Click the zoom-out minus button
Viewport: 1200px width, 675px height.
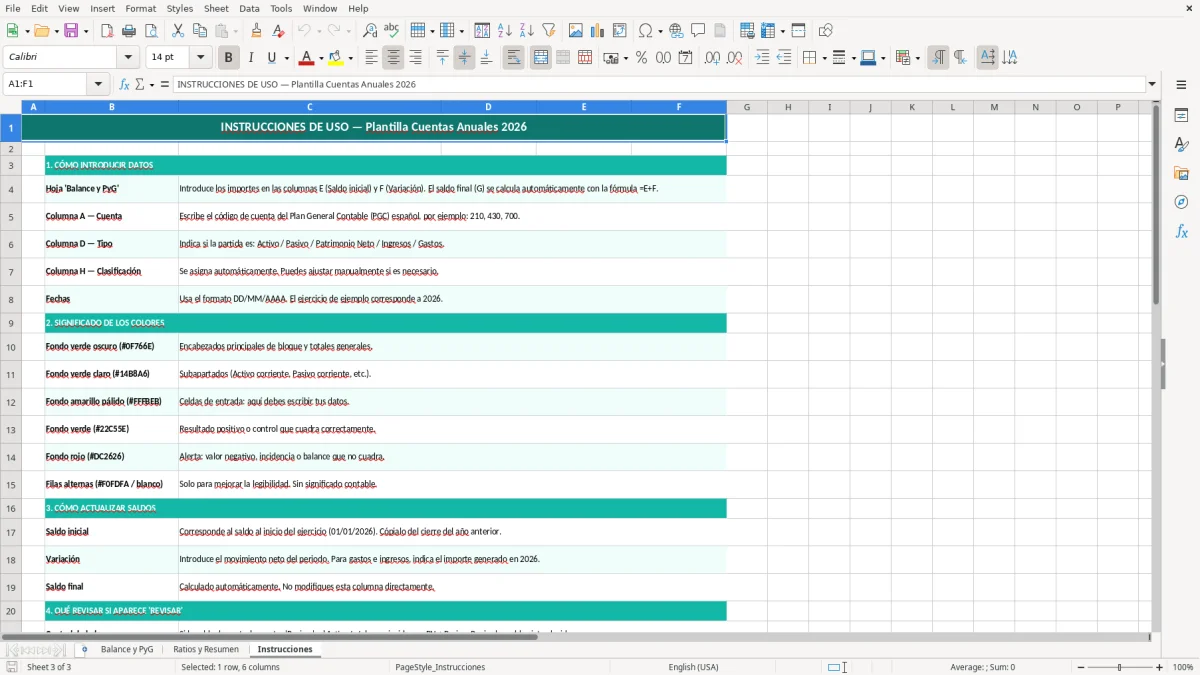tap(1080, 667)
